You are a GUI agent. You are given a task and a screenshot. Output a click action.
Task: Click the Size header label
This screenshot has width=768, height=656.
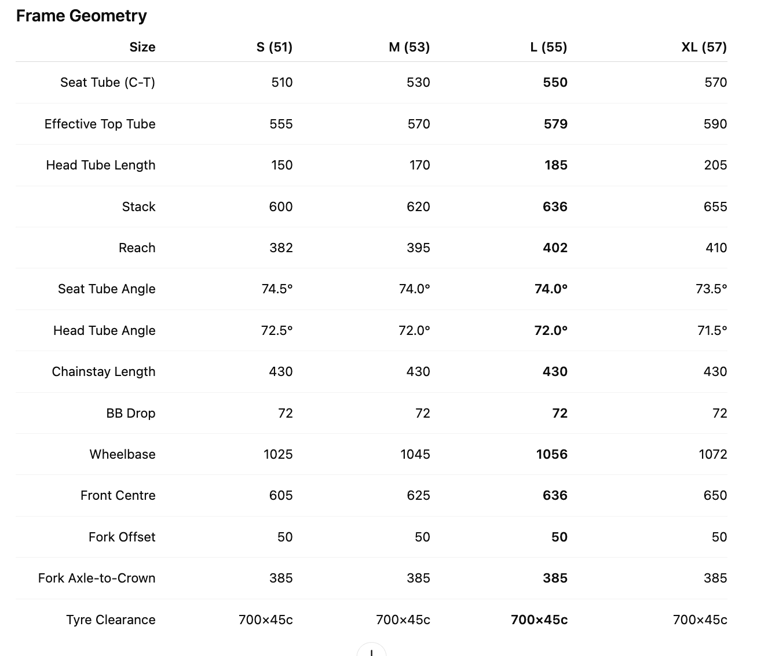[143, 48]
